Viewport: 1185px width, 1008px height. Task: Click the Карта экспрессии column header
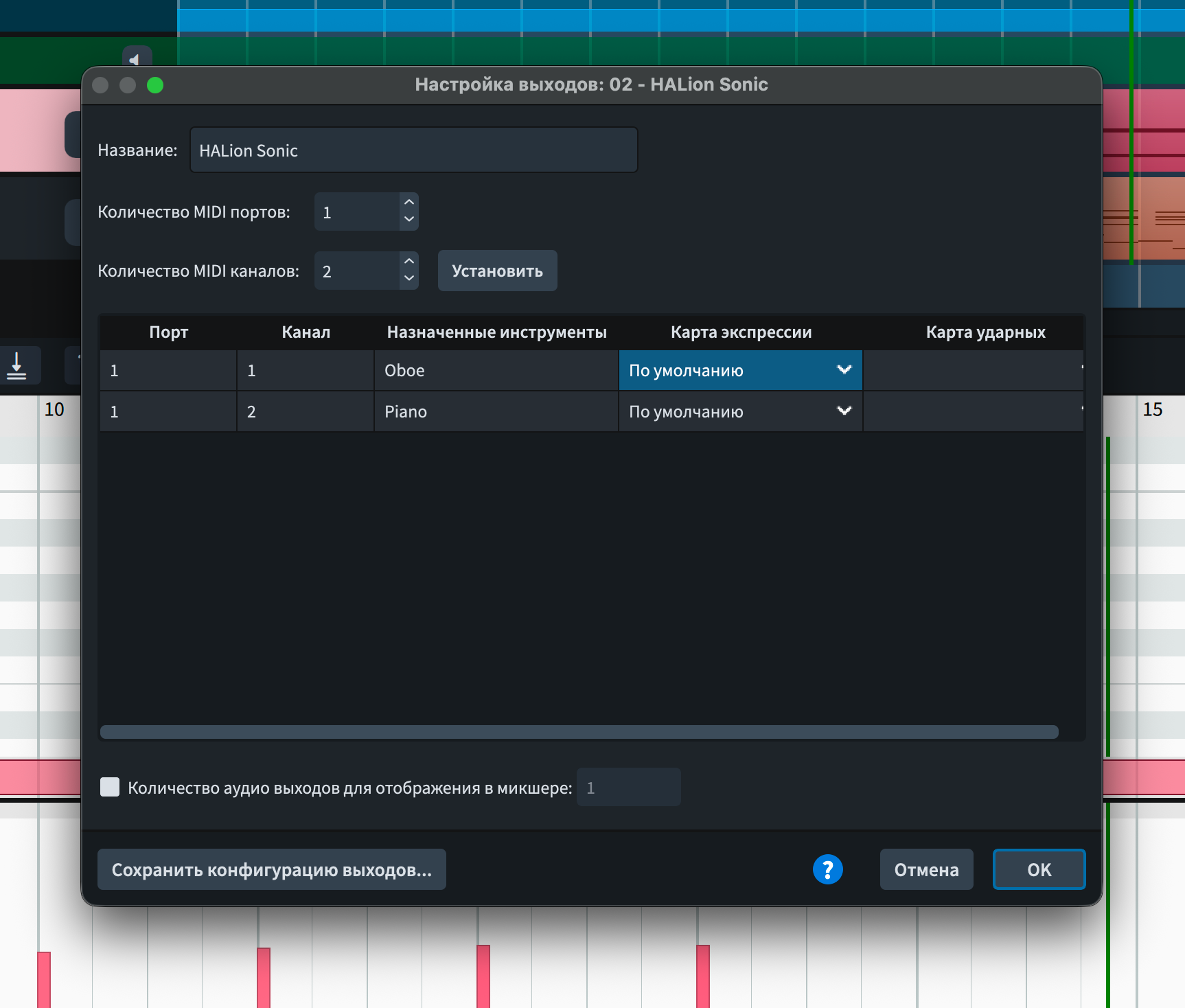tap(741, 332)
